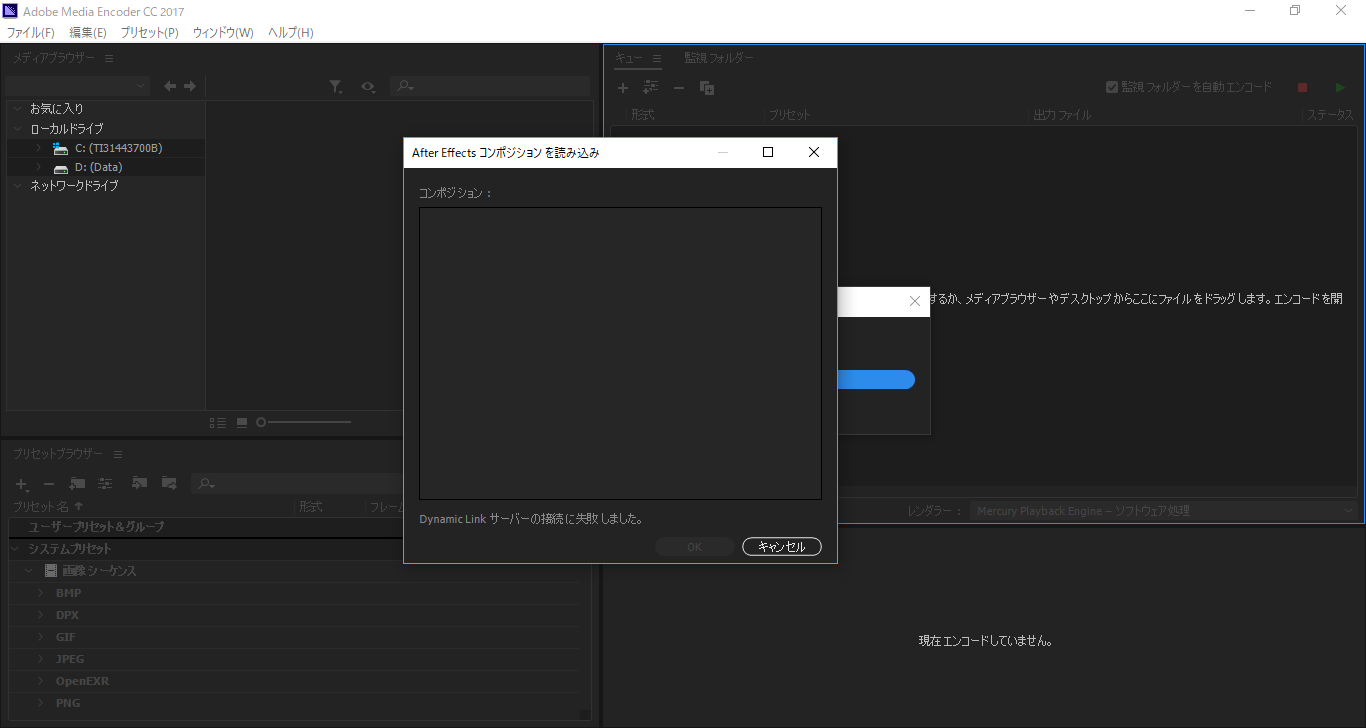Screen dimensions: 1366x728
Task: Switch Media Browser to thumbnail view
Action: (x=242, y=423)
